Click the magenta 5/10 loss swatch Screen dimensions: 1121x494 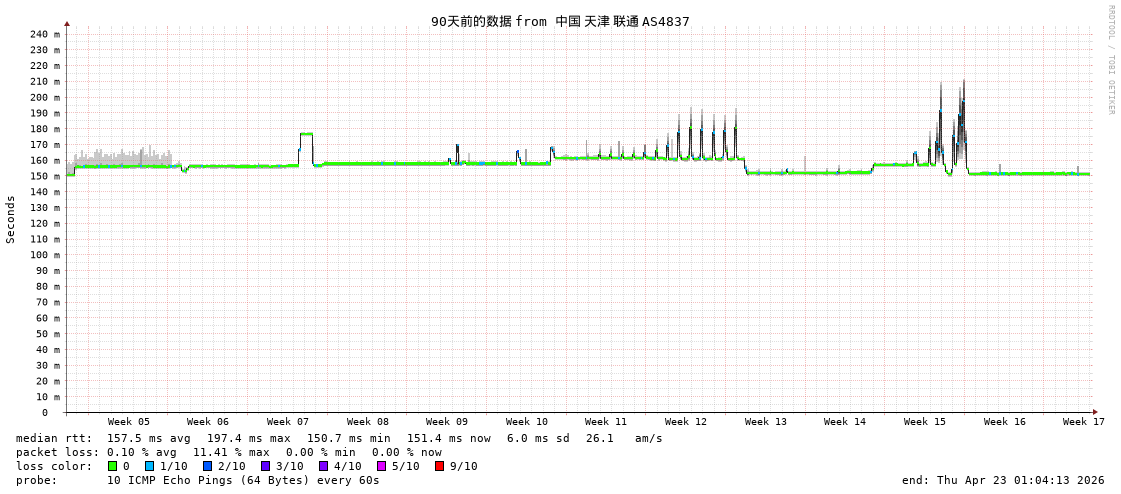click(382, 466)
